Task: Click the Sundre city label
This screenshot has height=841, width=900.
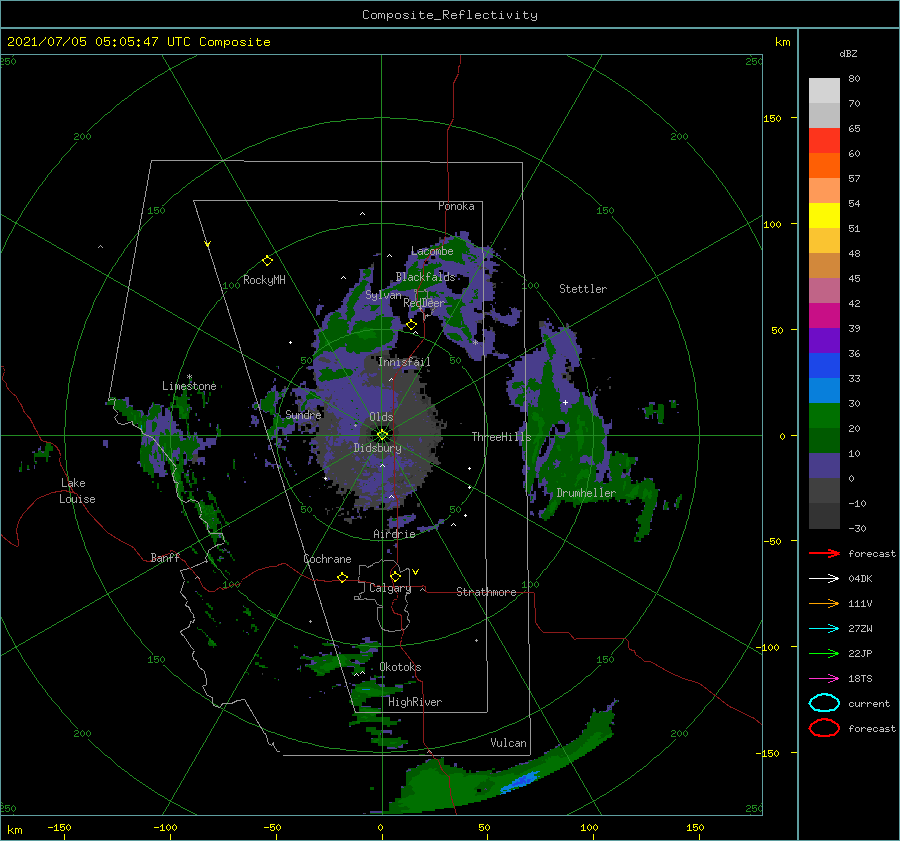Action: tap(303, 414)
